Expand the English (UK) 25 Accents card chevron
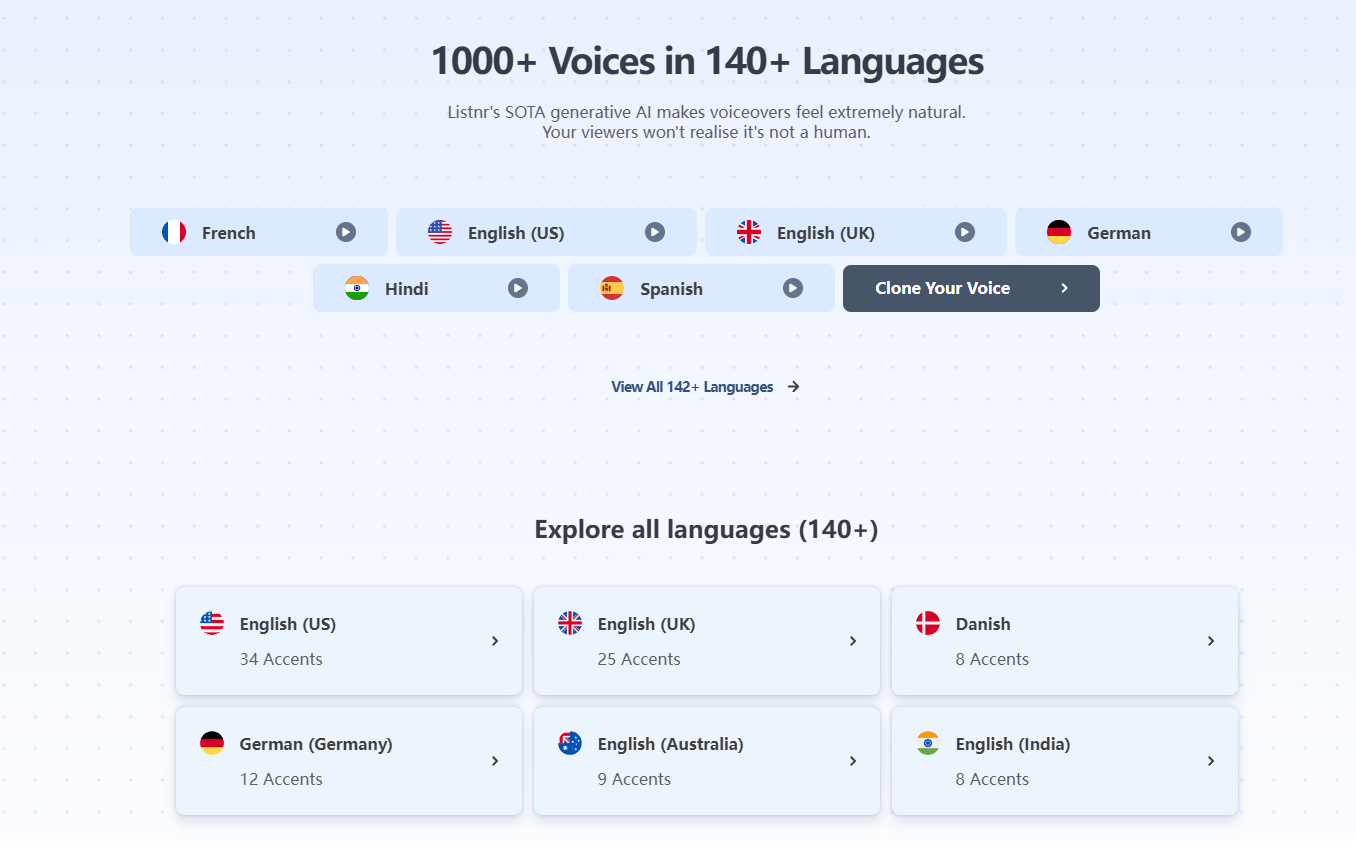 (853, 641)
